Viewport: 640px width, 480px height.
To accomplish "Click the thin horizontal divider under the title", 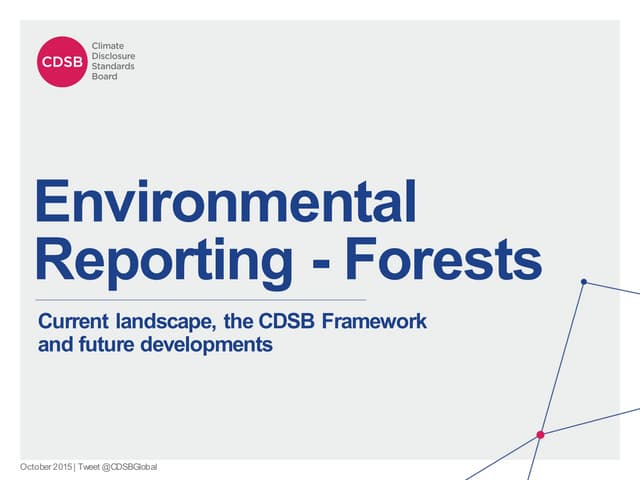I will coord(200,299).
